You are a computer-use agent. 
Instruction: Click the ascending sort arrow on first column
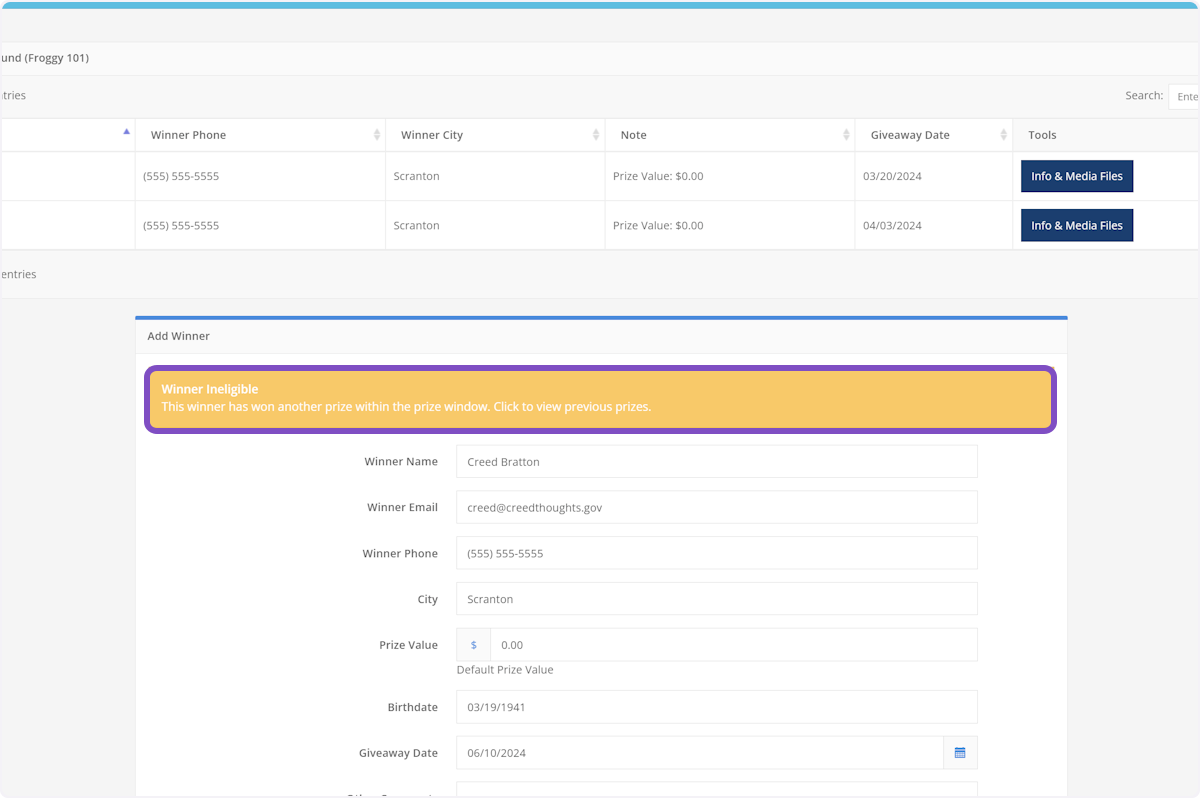click(x=126, y=132)
